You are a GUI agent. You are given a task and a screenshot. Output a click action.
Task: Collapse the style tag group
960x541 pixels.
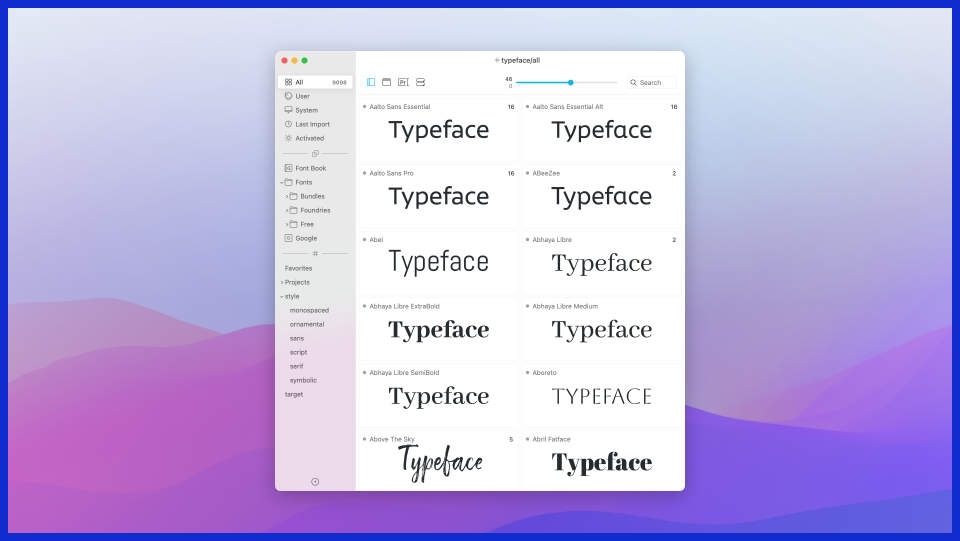[x=282, y=296]
